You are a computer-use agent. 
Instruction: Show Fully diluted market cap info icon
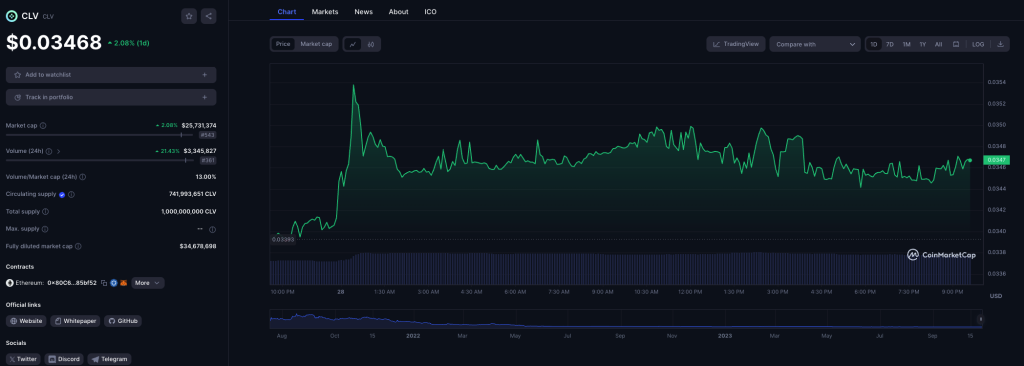[78, 246]
